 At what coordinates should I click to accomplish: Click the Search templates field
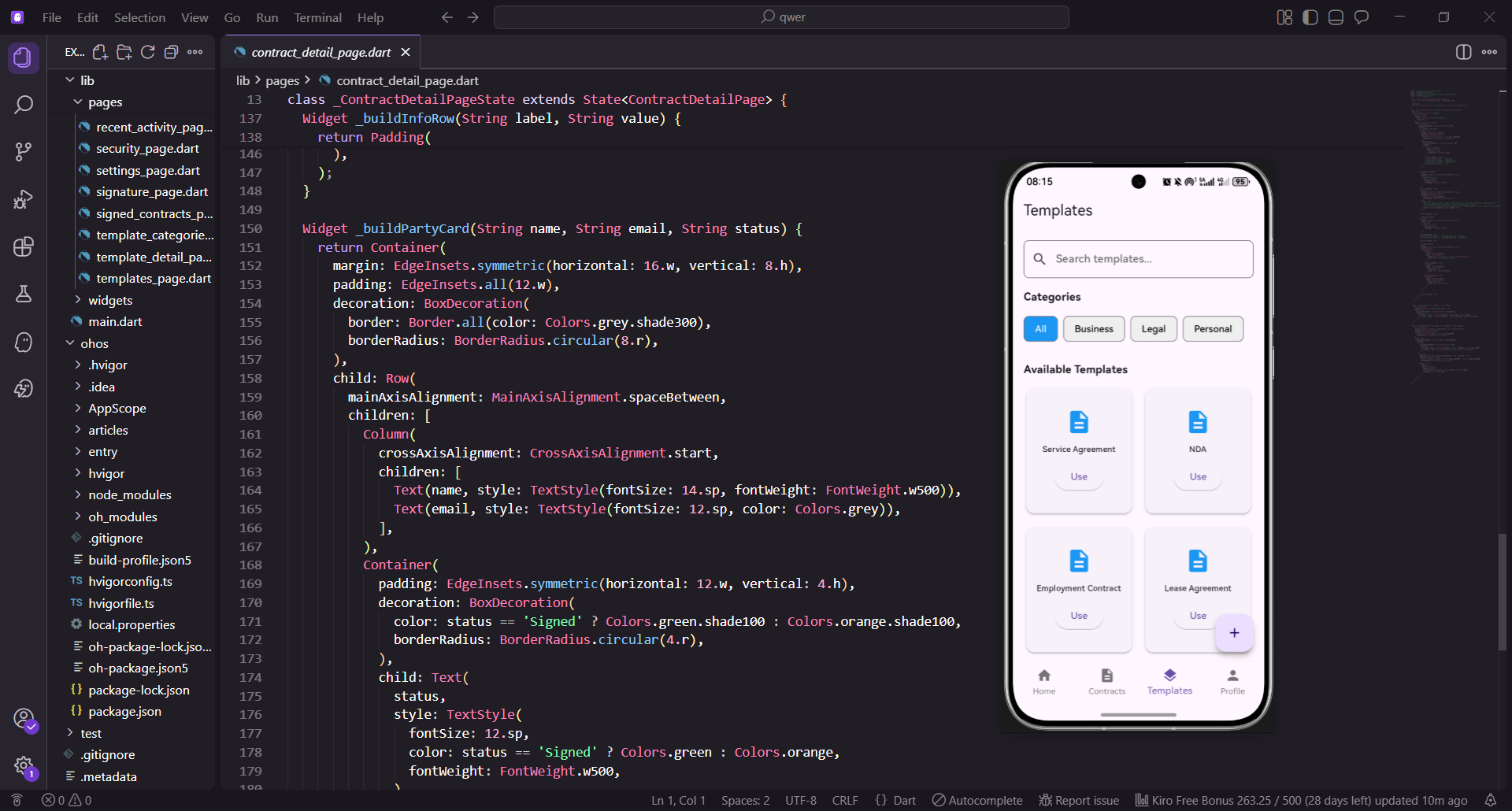click(x=1138, y=259)
